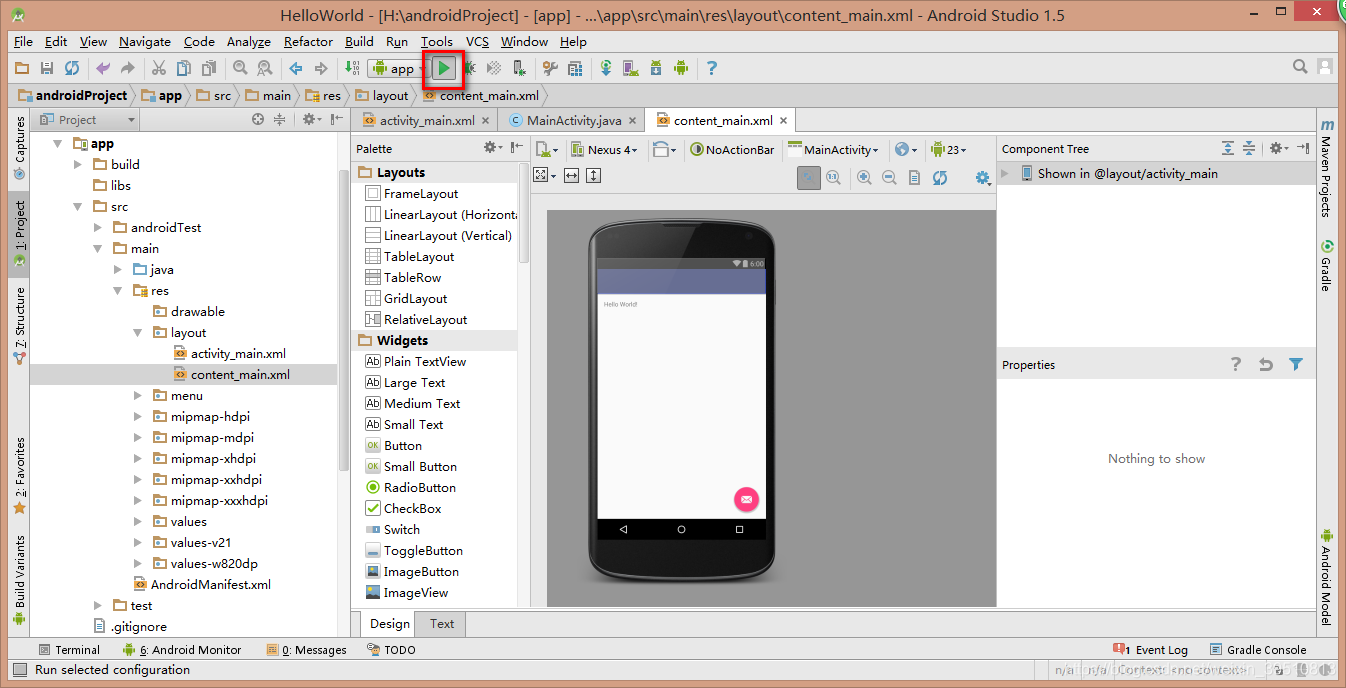Open the Gradle Console panel

(x=1258, y=650)
